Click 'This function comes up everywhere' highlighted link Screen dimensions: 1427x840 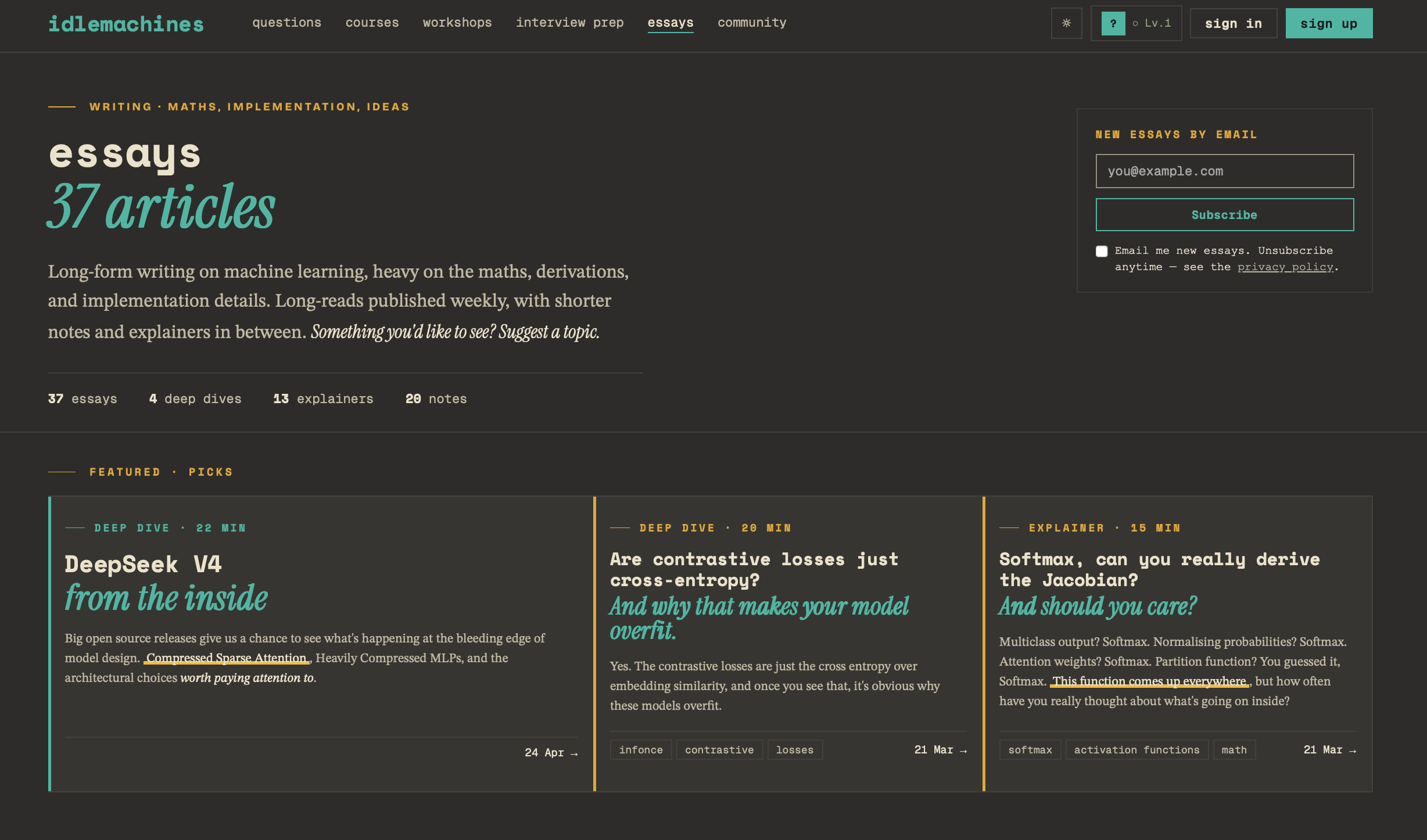[x=1149, y=681]
